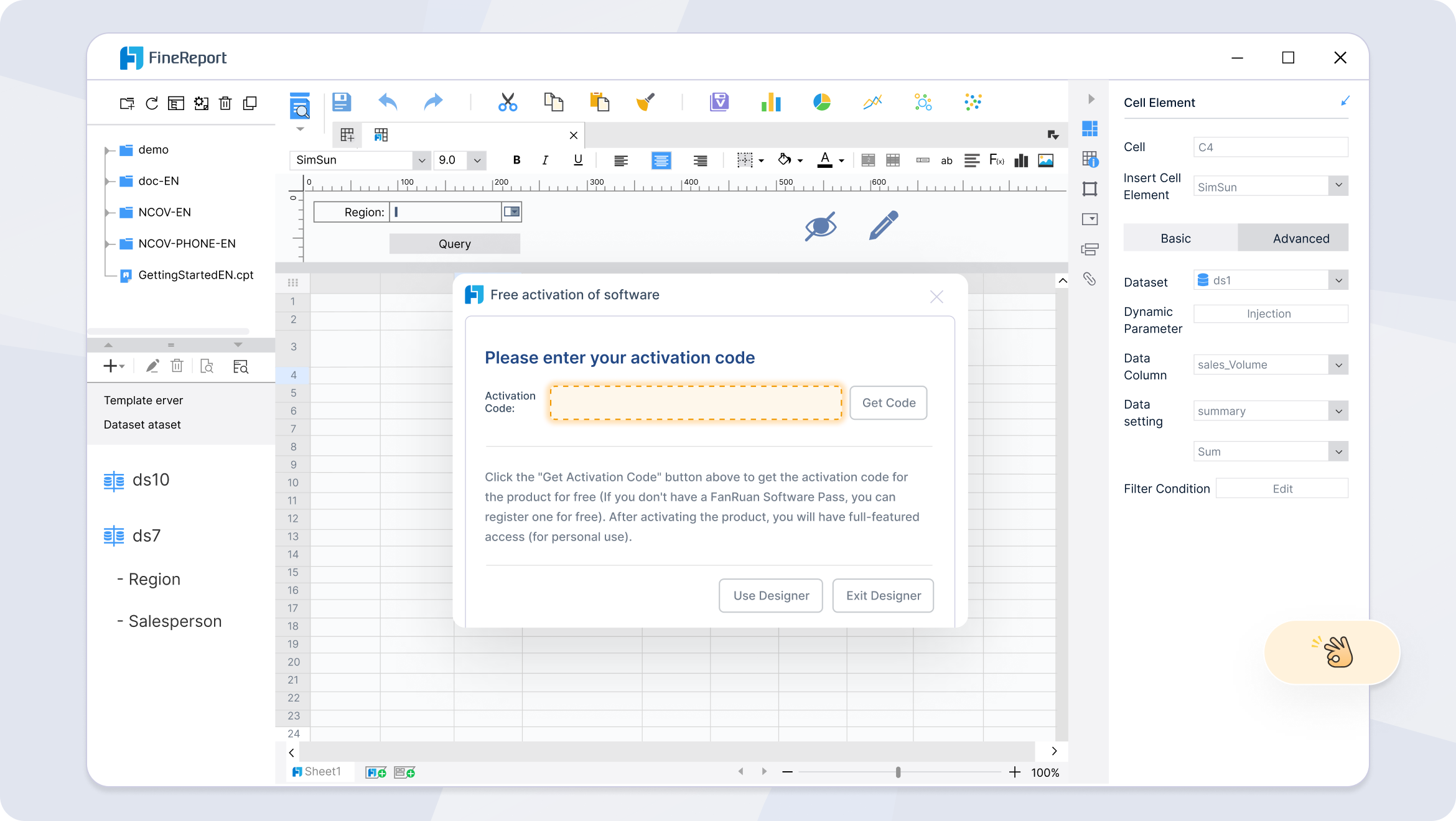1456x821 pixels.
Task: Cut selection with the scissors icon
Action: pos(508,102)
